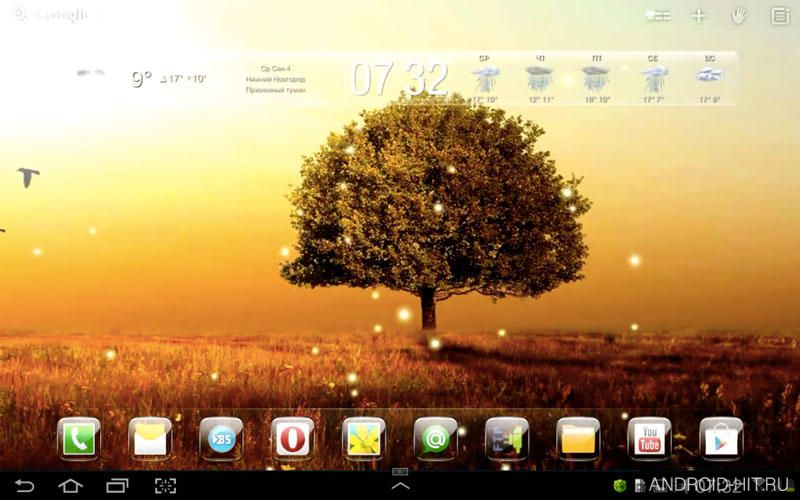Tap the screenshot capture button
Viewport: 800px width, 500px height.
point(165,486)
